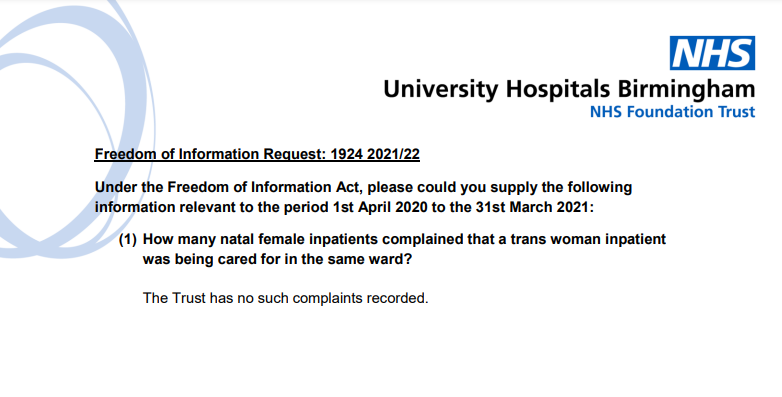782x397 pixels.
Task: Click the words 'supply the following'
Action: point(561,188)
